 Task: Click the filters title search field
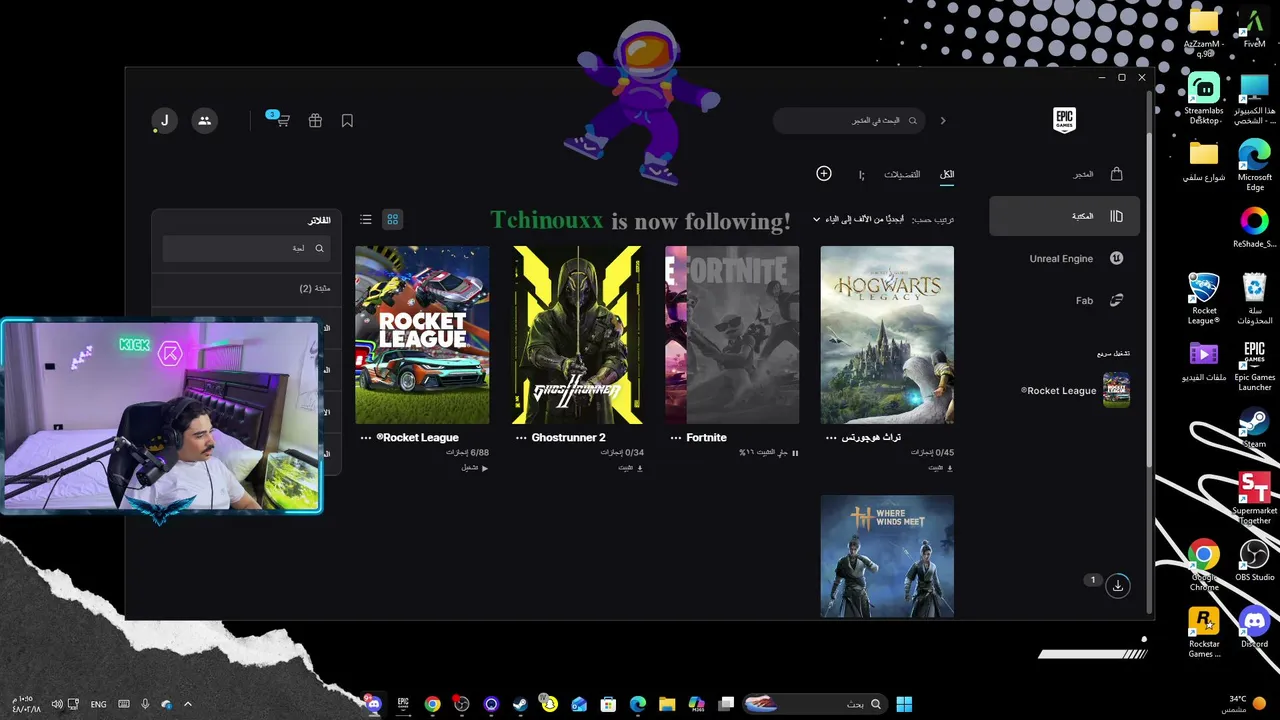click(x=246, y=248)
